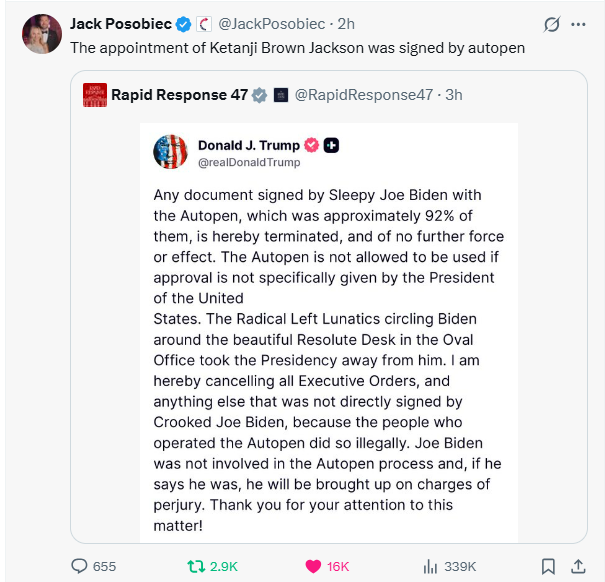Viewport: 605px width, 582px height.
Task: Click Rapid Response 47 grey verified badge
Action: (x=259, y=95)
